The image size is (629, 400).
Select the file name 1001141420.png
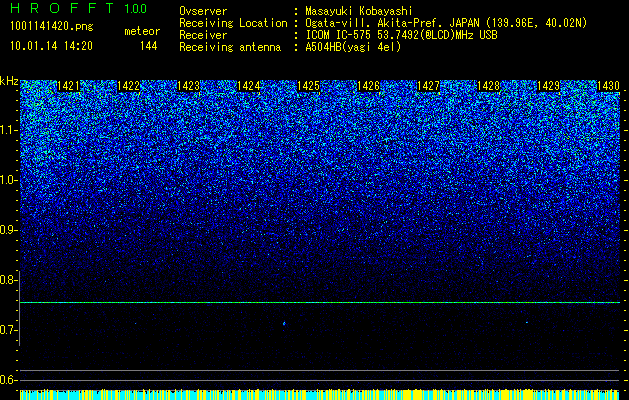[52, 27]
